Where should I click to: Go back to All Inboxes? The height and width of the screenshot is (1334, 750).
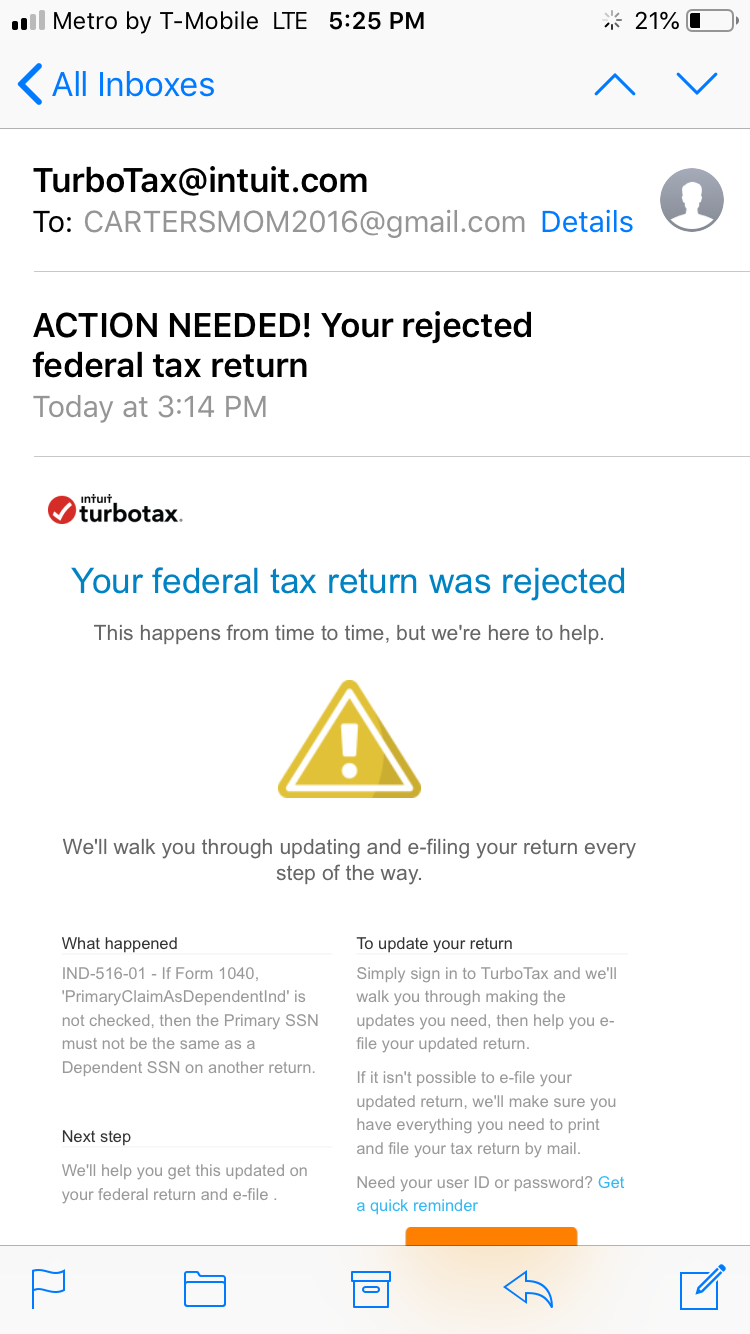(117, 85)
